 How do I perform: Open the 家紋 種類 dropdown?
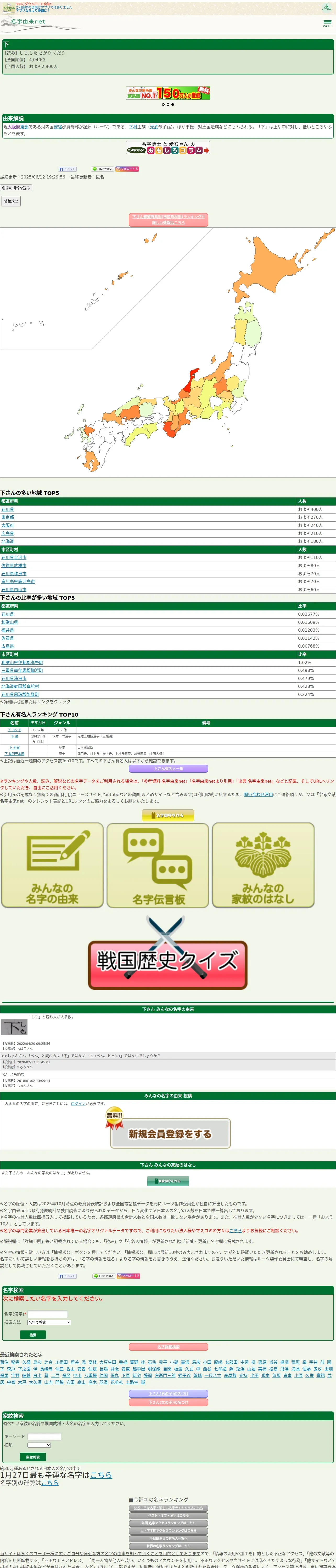click(39, 1445)
